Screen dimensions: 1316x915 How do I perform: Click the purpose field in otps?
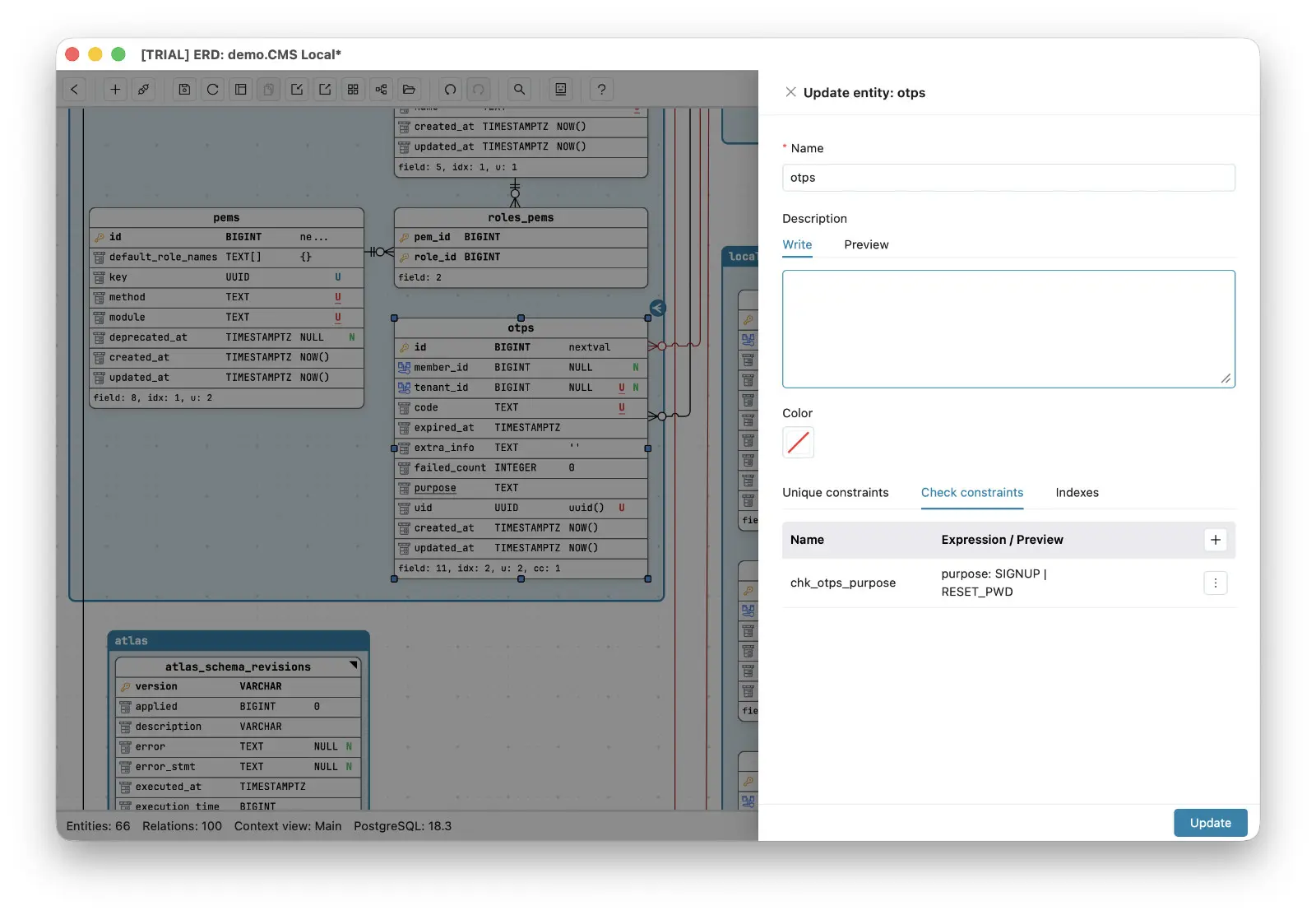(x=521, y=488)
